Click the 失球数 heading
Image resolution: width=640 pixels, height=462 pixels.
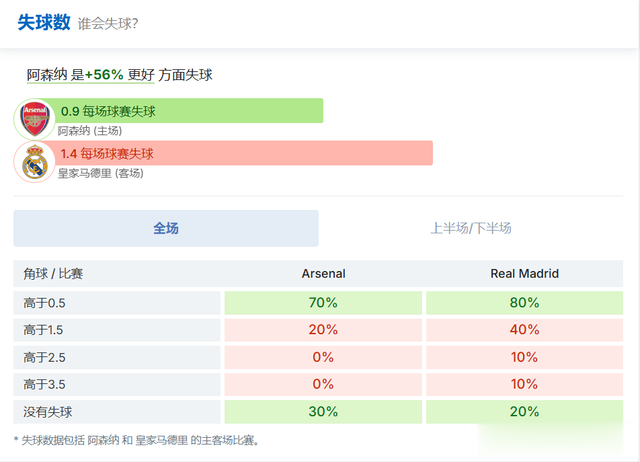click(x=43, y=23)
